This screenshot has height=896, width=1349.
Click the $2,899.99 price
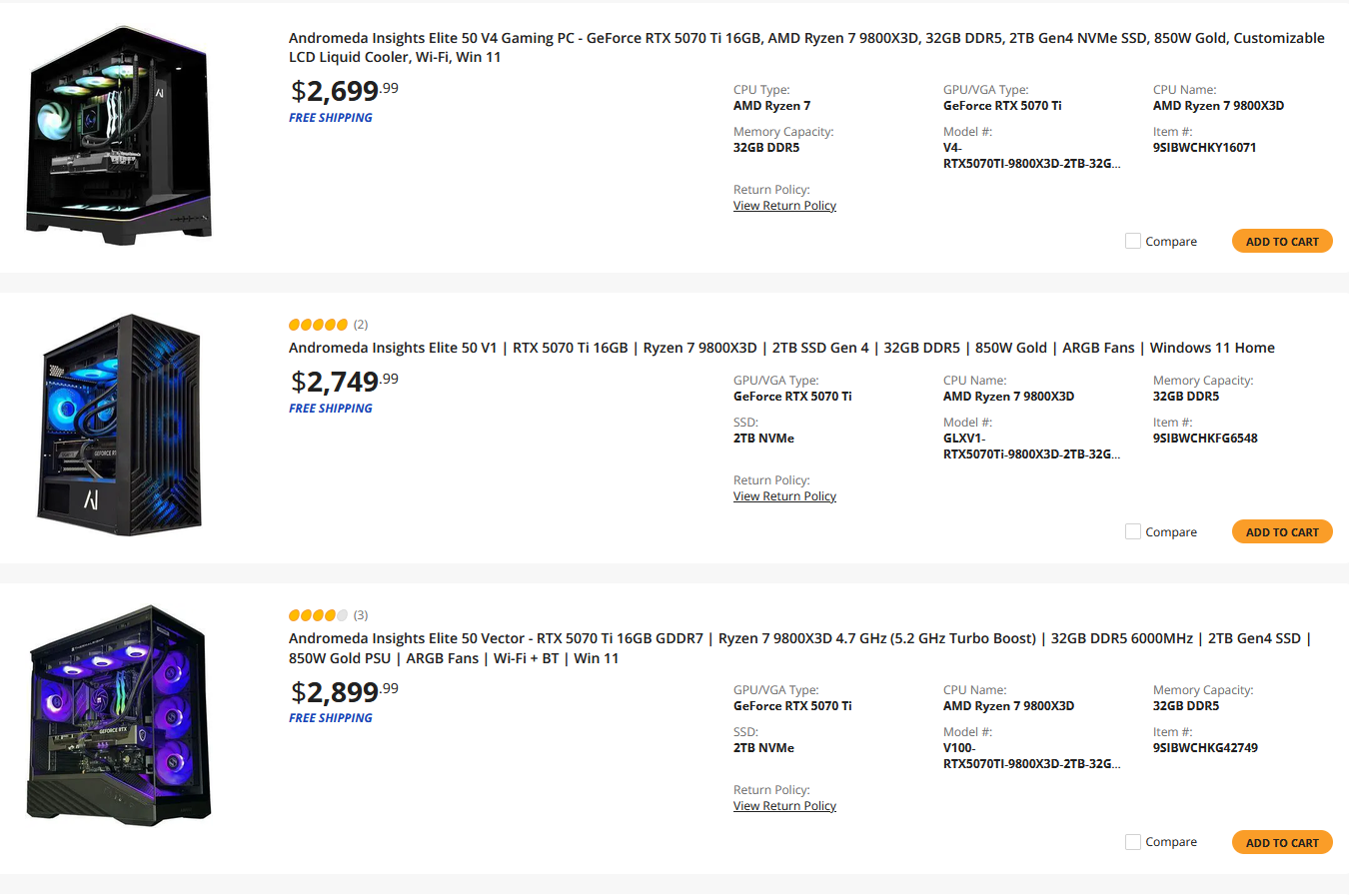344,691
